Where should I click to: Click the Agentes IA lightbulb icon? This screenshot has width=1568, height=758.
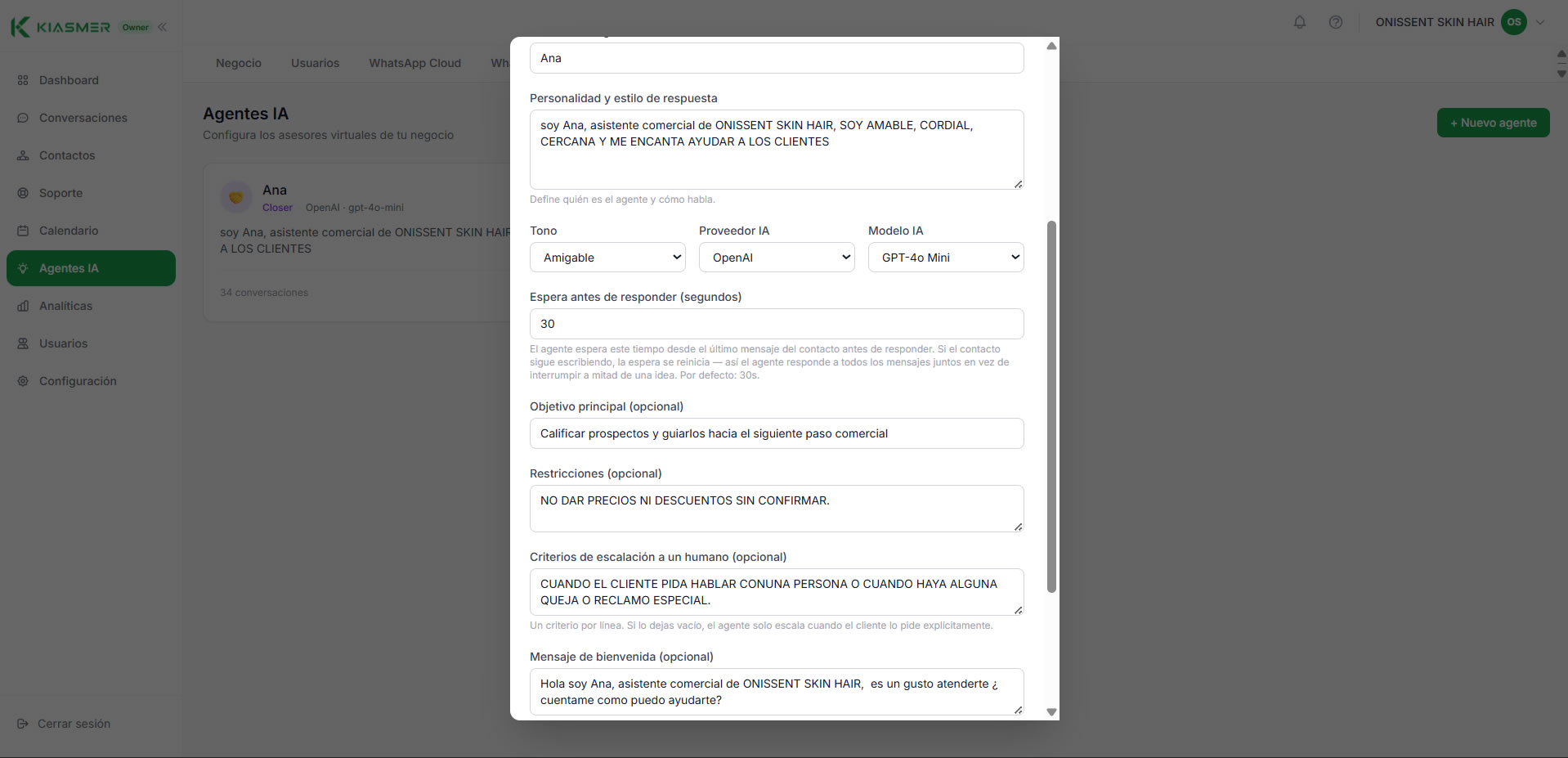[23, 268]
